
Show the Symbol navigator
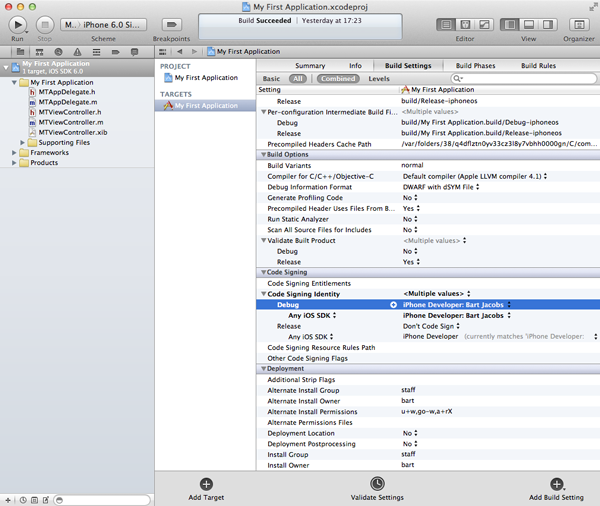(39, 52)
